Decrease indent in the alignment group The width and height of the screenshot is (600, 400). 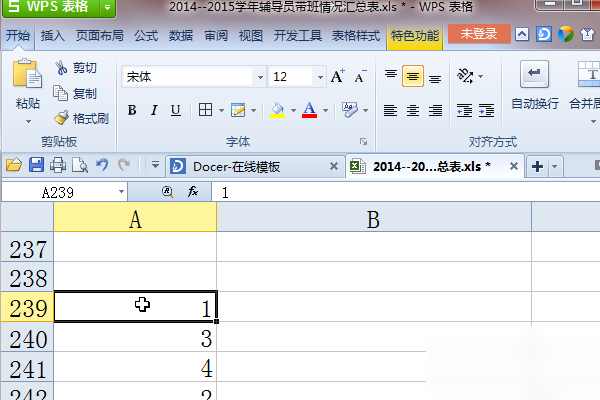pos(464,111)
